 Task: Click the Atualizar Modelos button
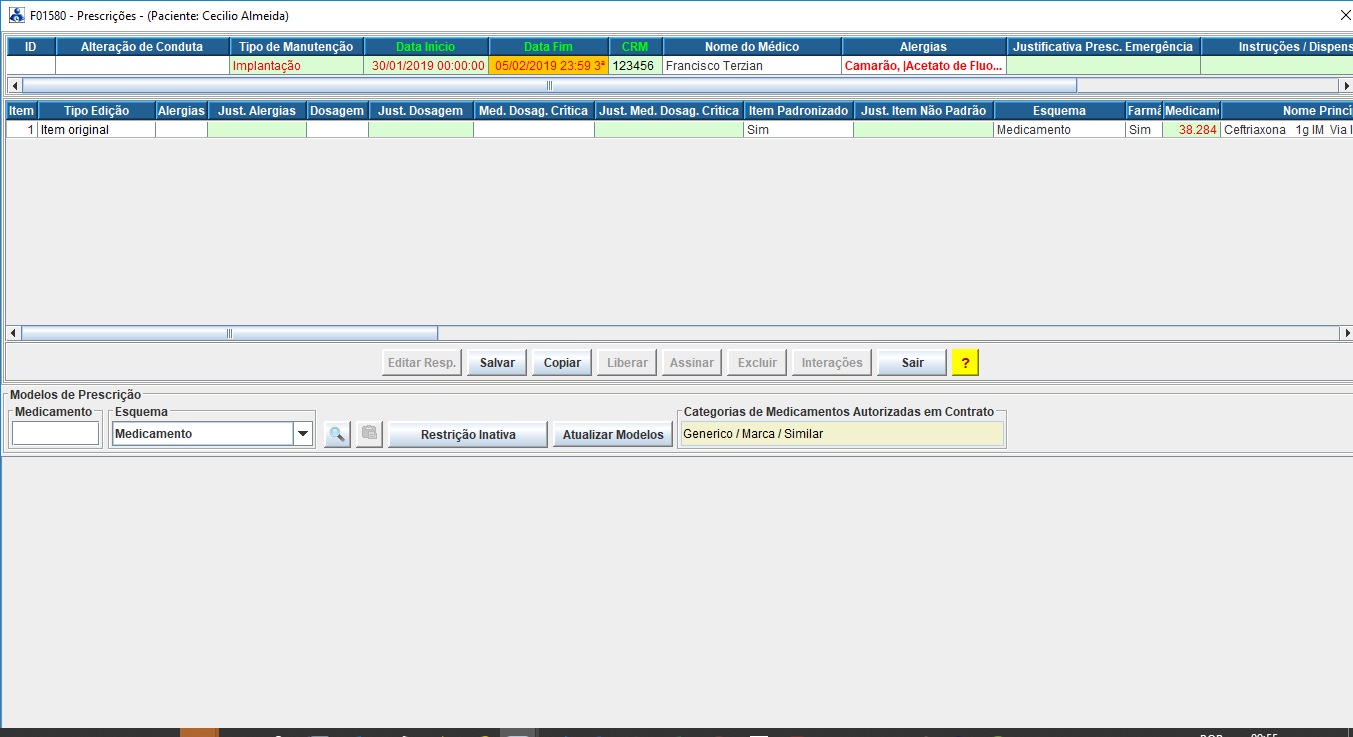pos(612,435)
